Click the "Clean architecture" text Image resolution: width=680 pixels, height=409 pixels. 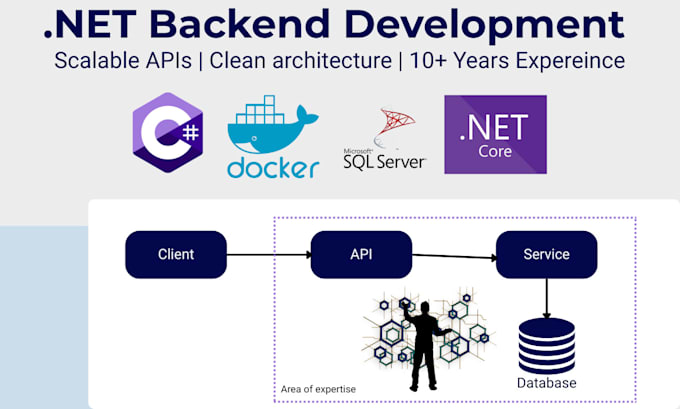point(301,61)
